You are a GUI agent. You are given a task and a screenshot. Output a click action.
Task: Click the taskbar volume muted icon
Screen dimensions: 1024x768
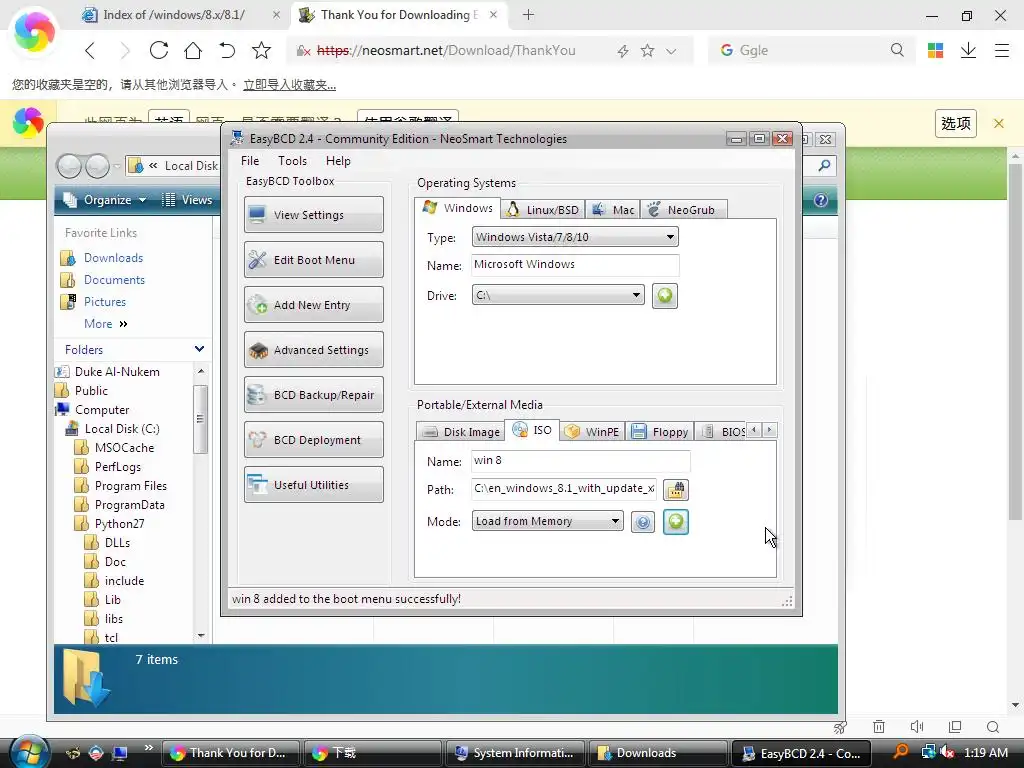click(947, 752)
